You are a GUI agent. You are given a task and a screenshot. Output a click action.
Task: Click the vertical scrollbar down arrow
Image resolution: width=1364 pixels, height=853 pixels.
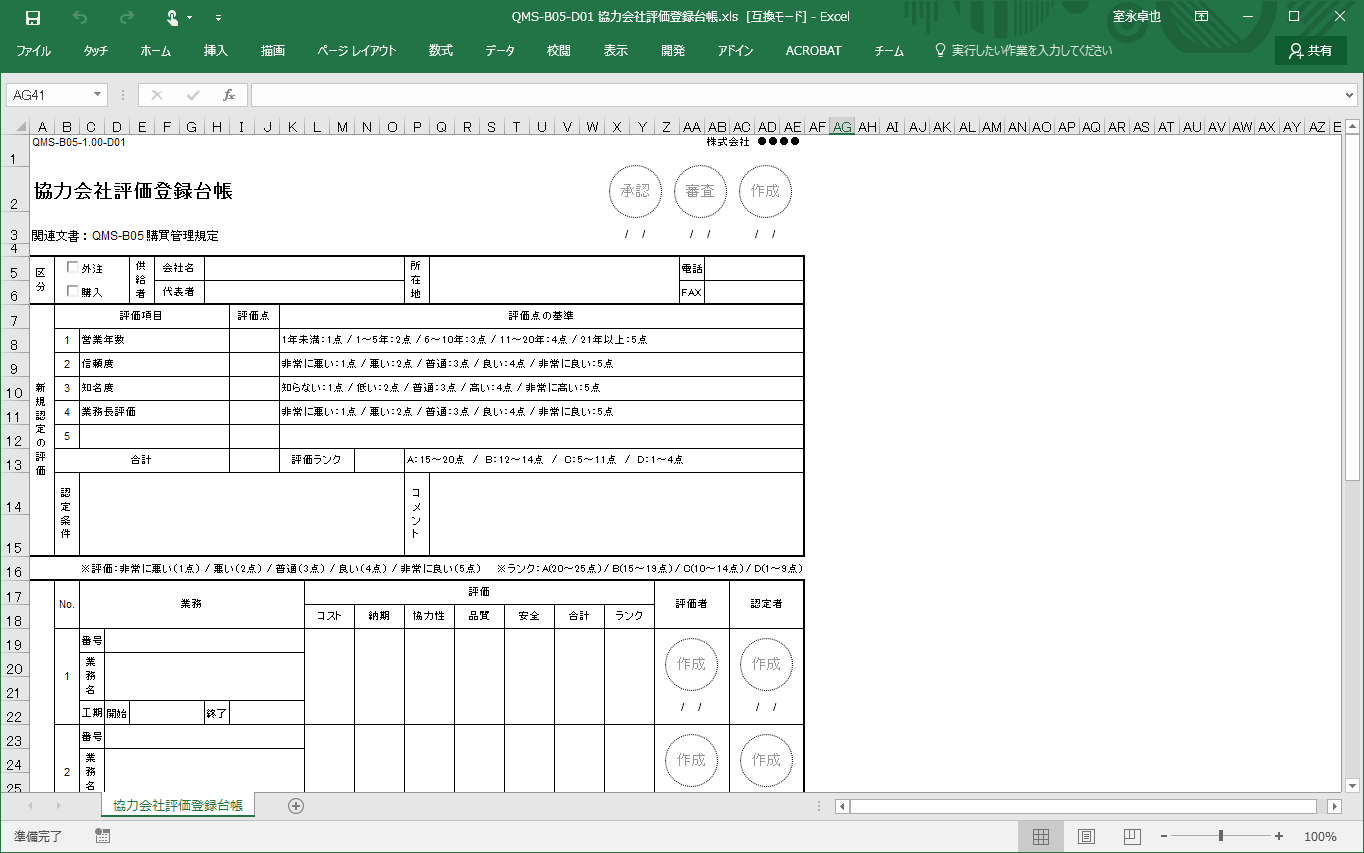click(1352, 785)
